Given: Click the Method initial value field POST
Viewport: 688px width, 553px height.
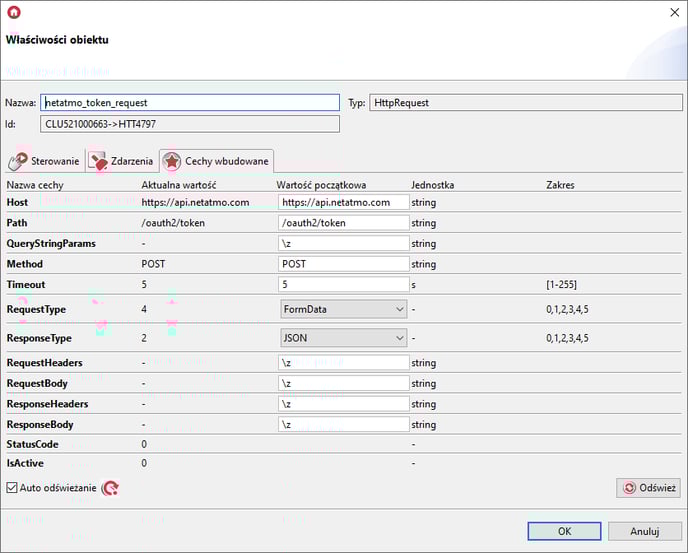Looking at the screenshot, I should (344, 264).
